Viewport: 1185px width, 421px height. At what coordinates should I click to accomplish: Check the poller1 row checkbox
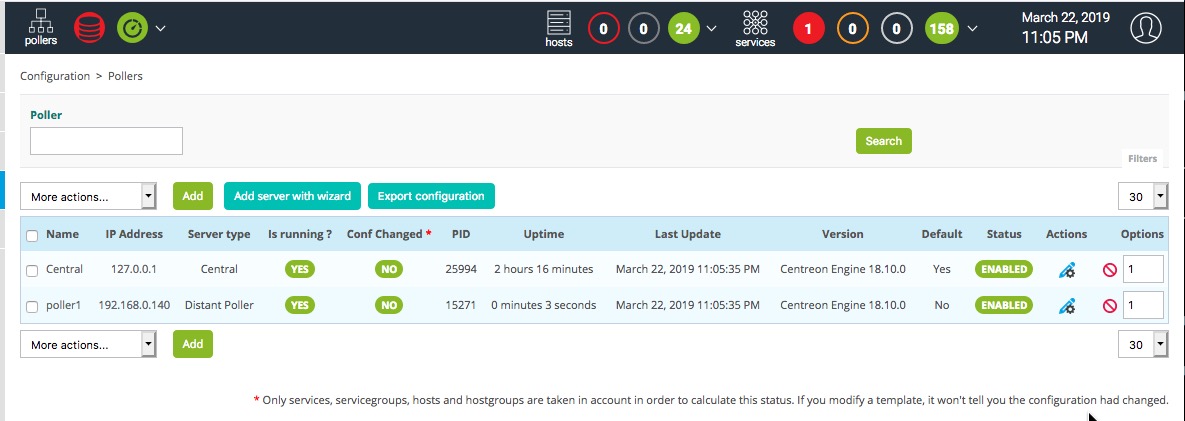click(32, 306)
